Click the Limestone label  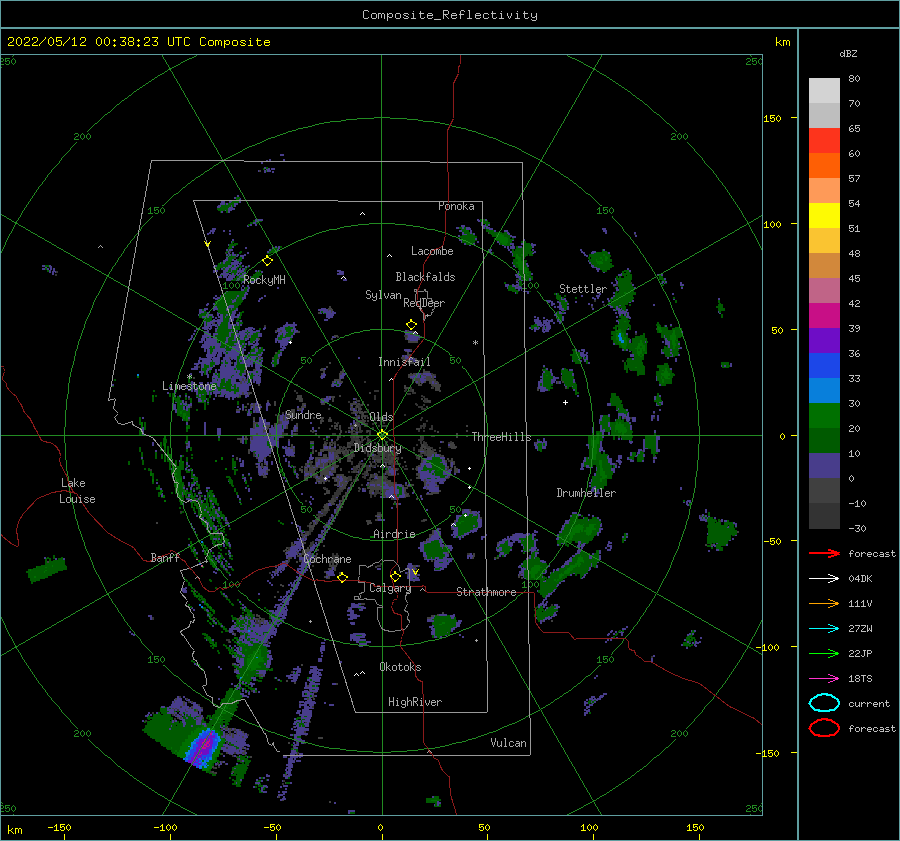point(189,386)
